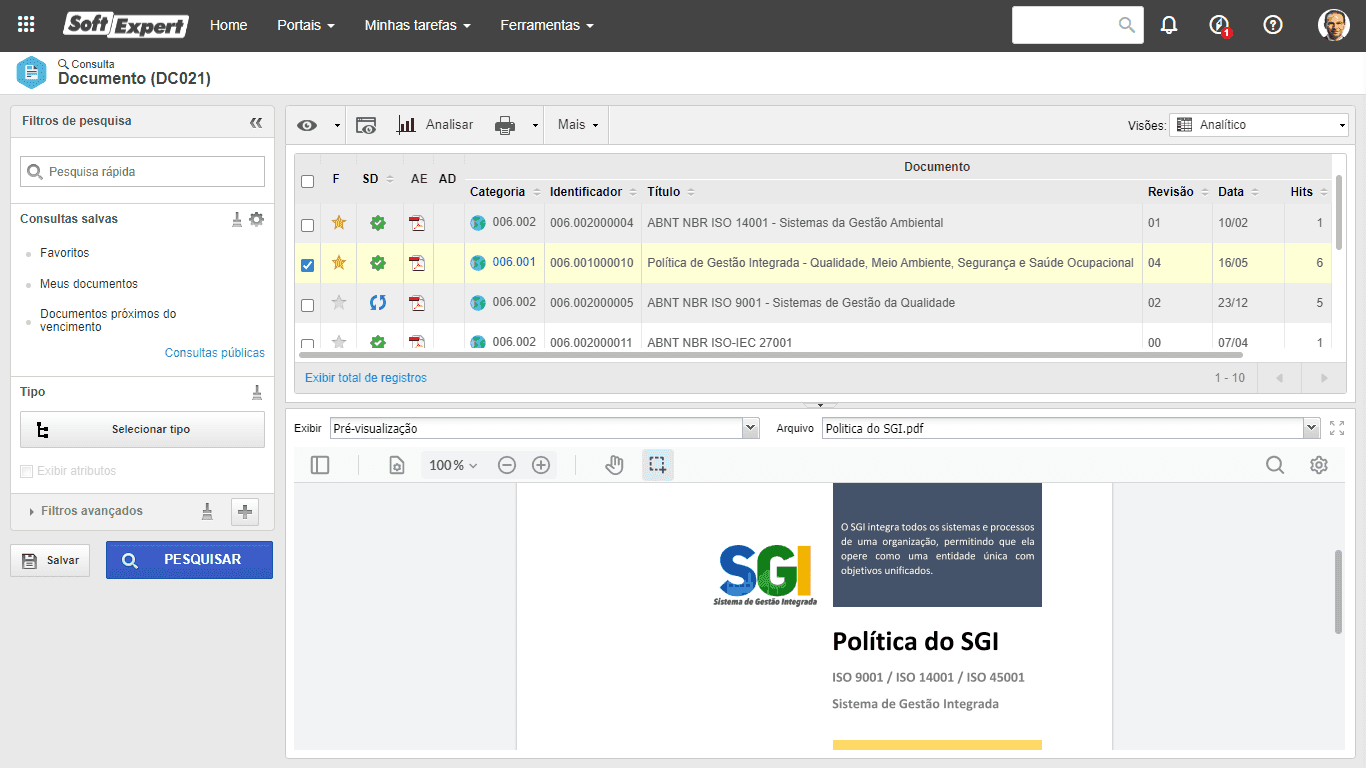Open the 100% zoom level dropdown
Screen dimensions: 1366x768
453,465
